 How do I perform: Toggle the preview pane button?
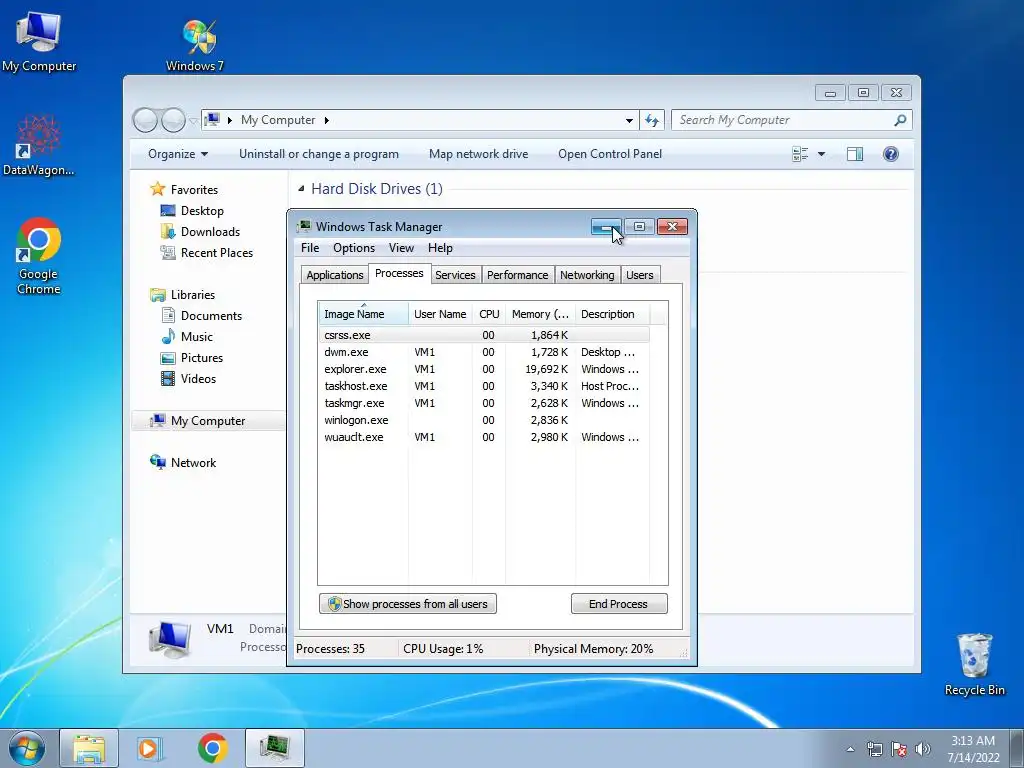tap(855, 154)
